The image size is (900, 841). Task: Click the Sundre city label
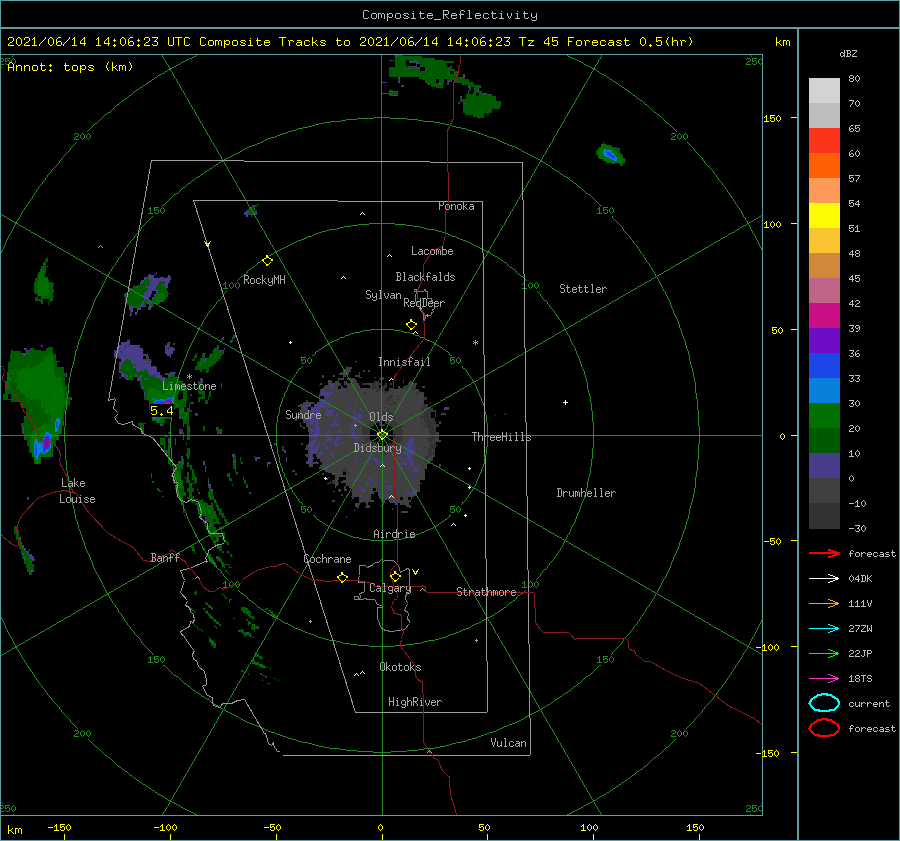click(x=303, y=414)
